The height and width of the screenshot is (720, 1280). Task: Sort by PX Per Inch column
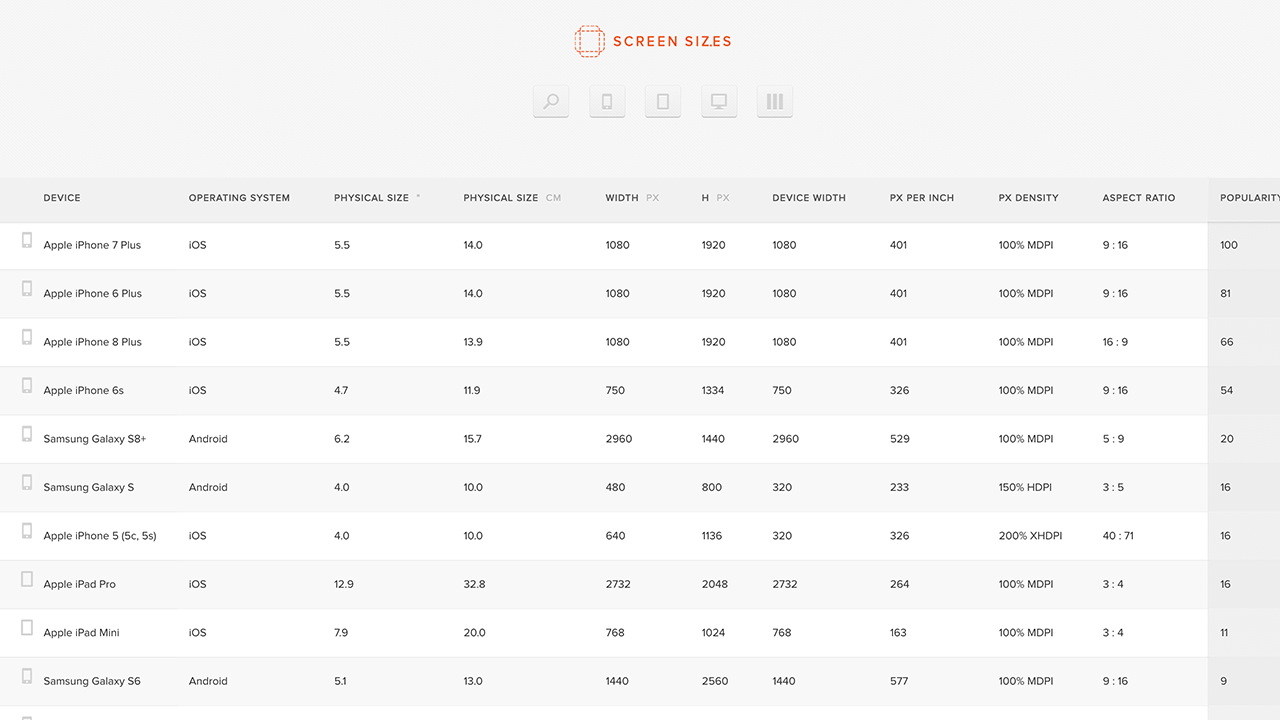922,198
